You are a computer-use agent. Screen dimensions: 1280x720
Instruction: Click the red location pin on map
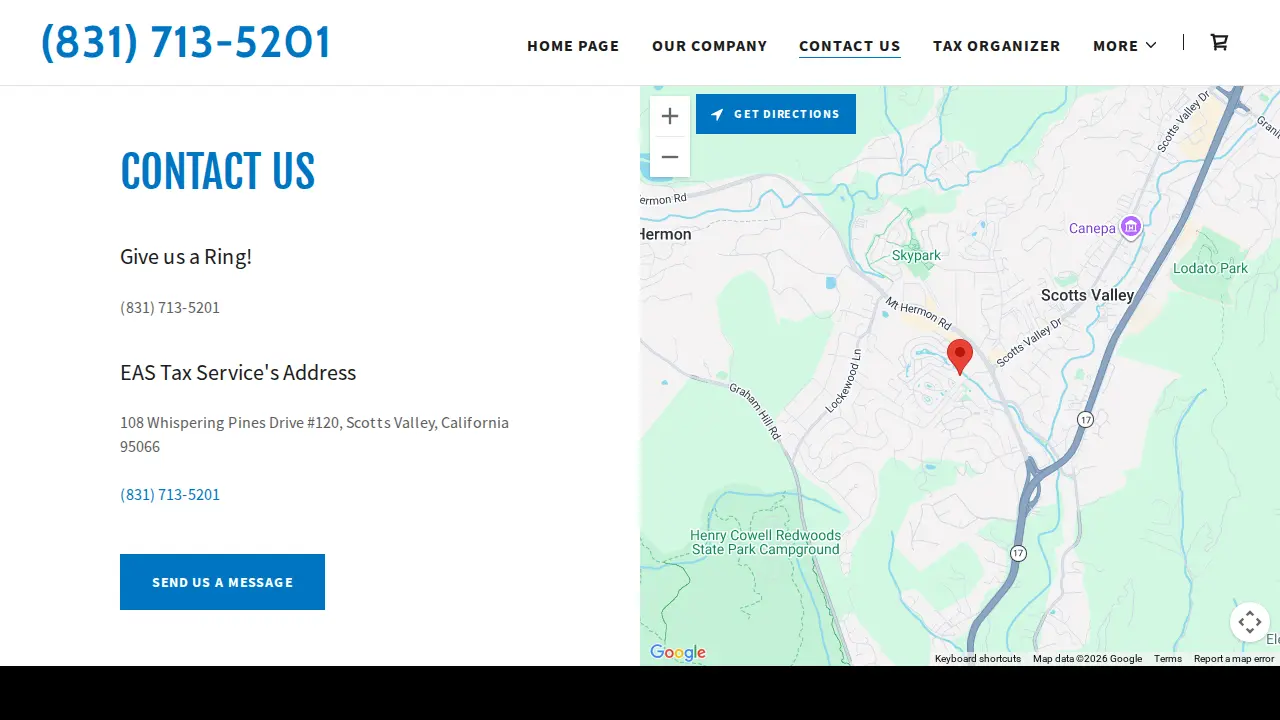point(960,357)
